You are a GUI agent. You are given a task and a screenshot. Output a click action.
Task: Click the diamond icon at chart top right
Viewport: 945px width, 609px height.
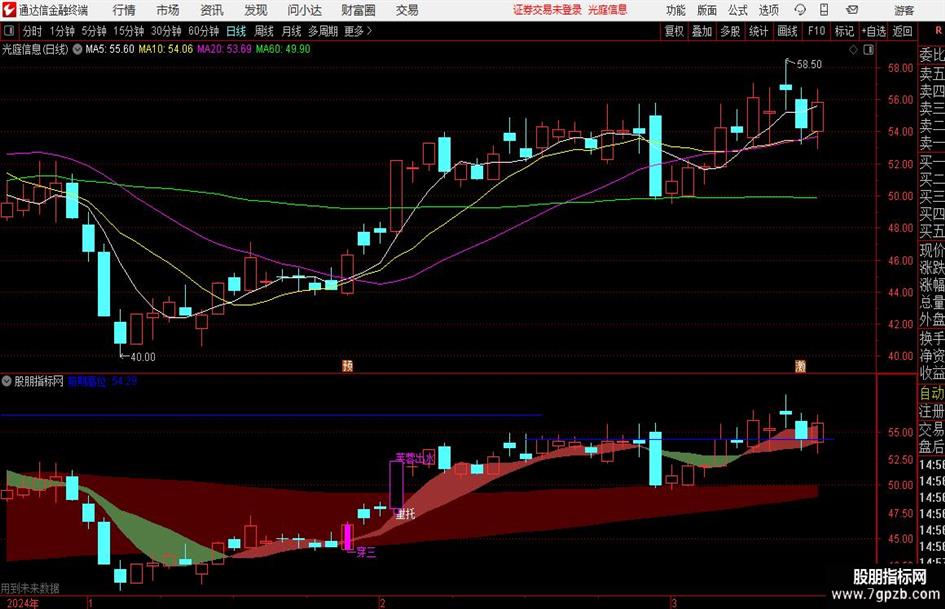(x=853, y=49)
